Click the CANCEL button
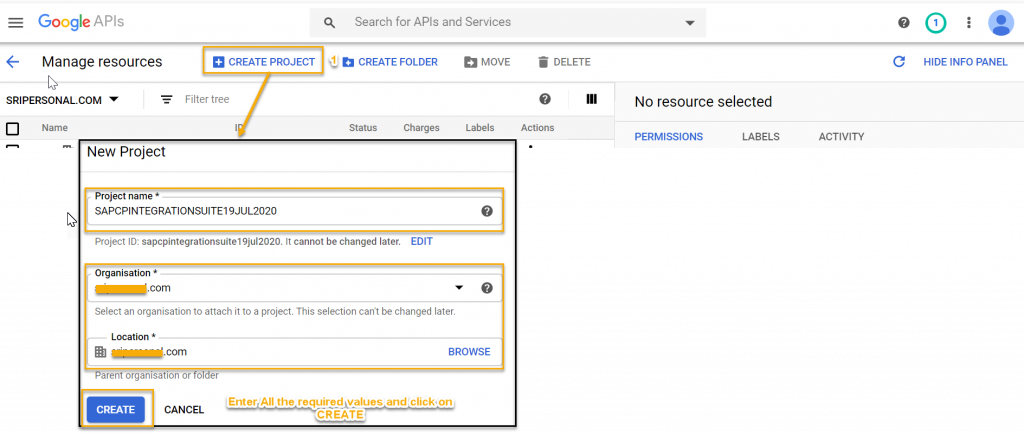Viewport: 1024px width, 435px height. click(x=184, y=410)
